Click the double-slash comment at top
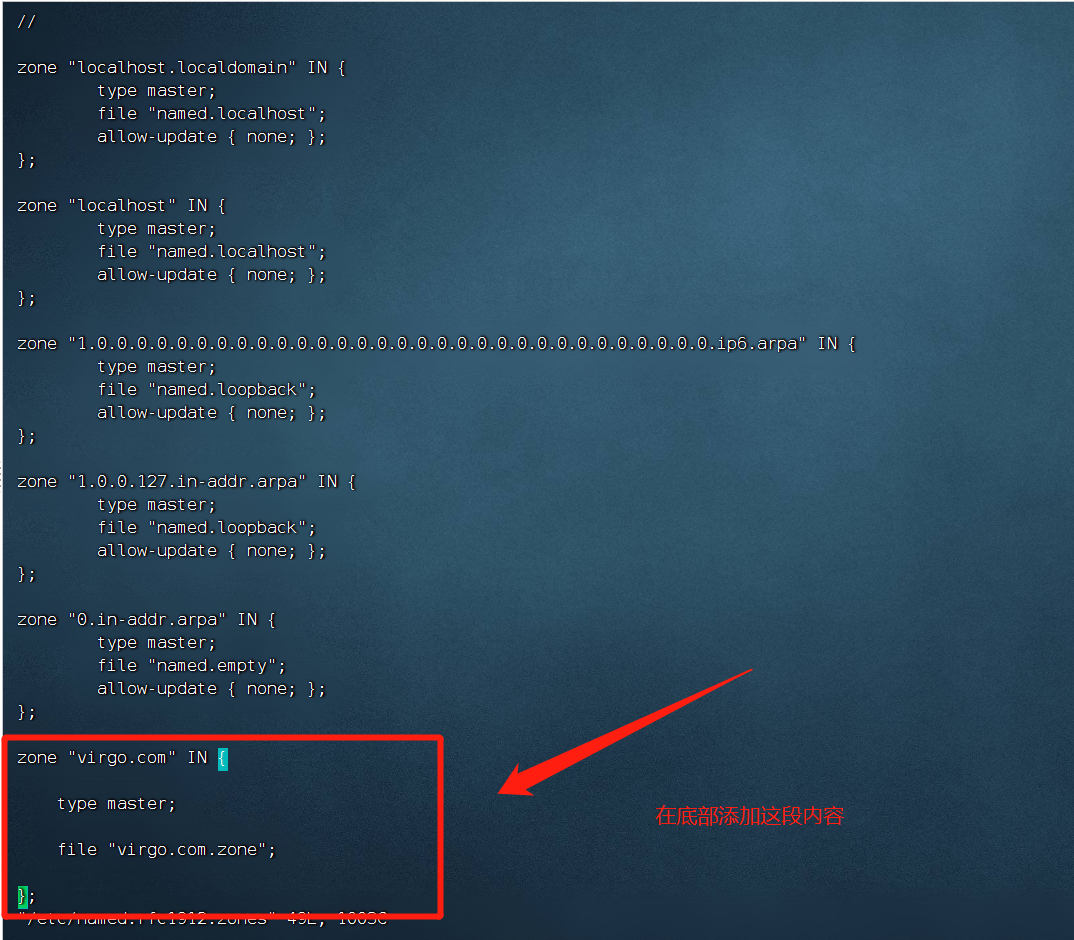This screenshot has width=1074, height=940. coord(26,22)
